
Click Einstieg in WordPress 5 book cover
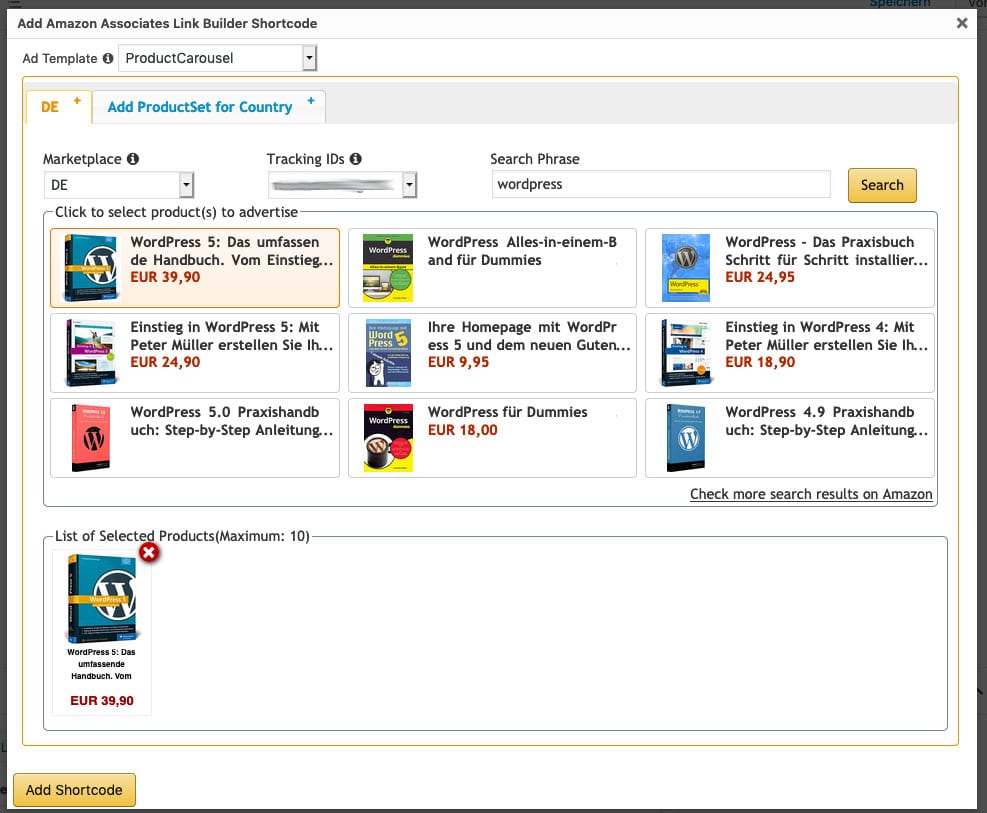coord(91,353)
